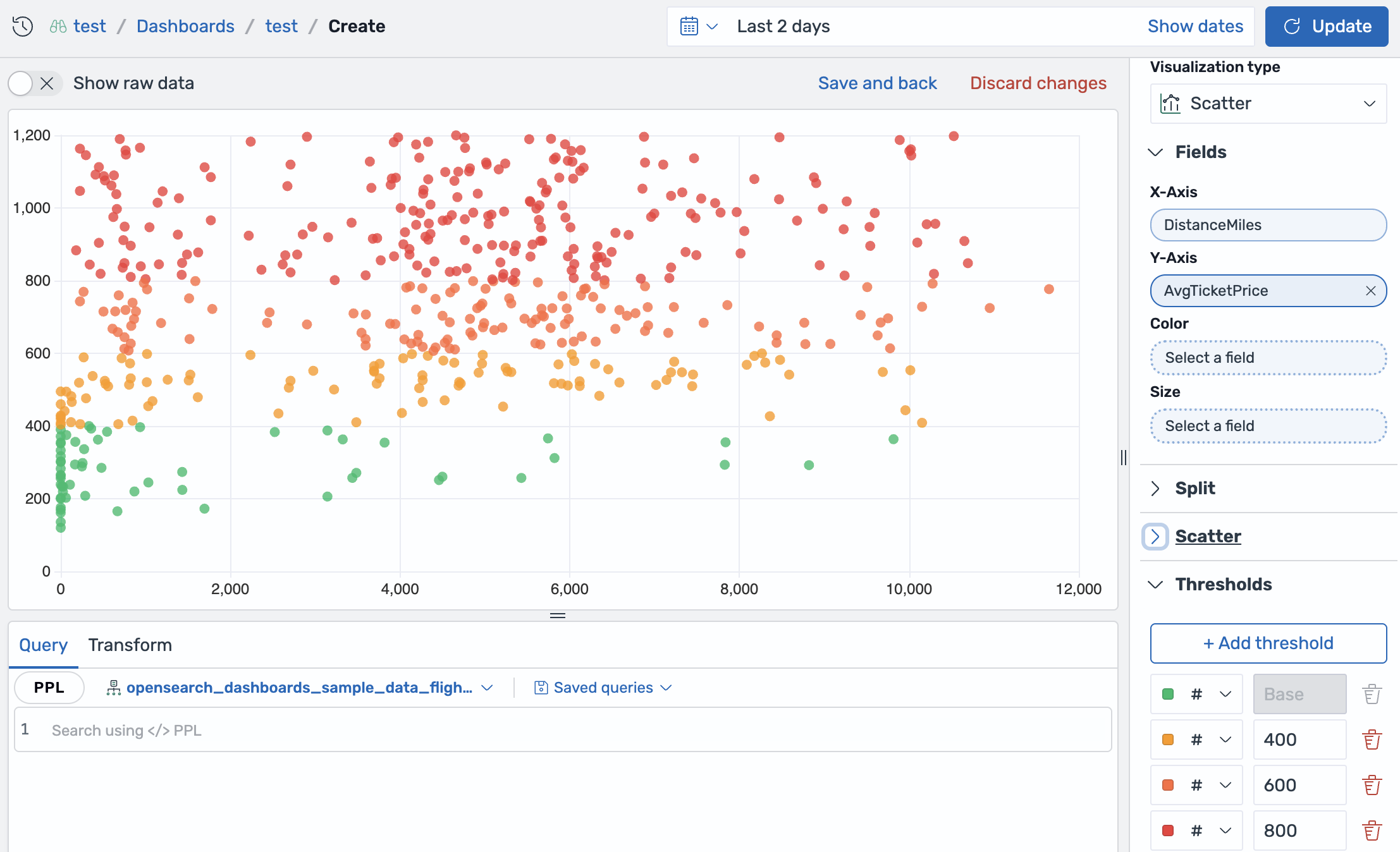1400x852 pixels.
Task: Collapse the Fields section
Action: [1155, 152]
